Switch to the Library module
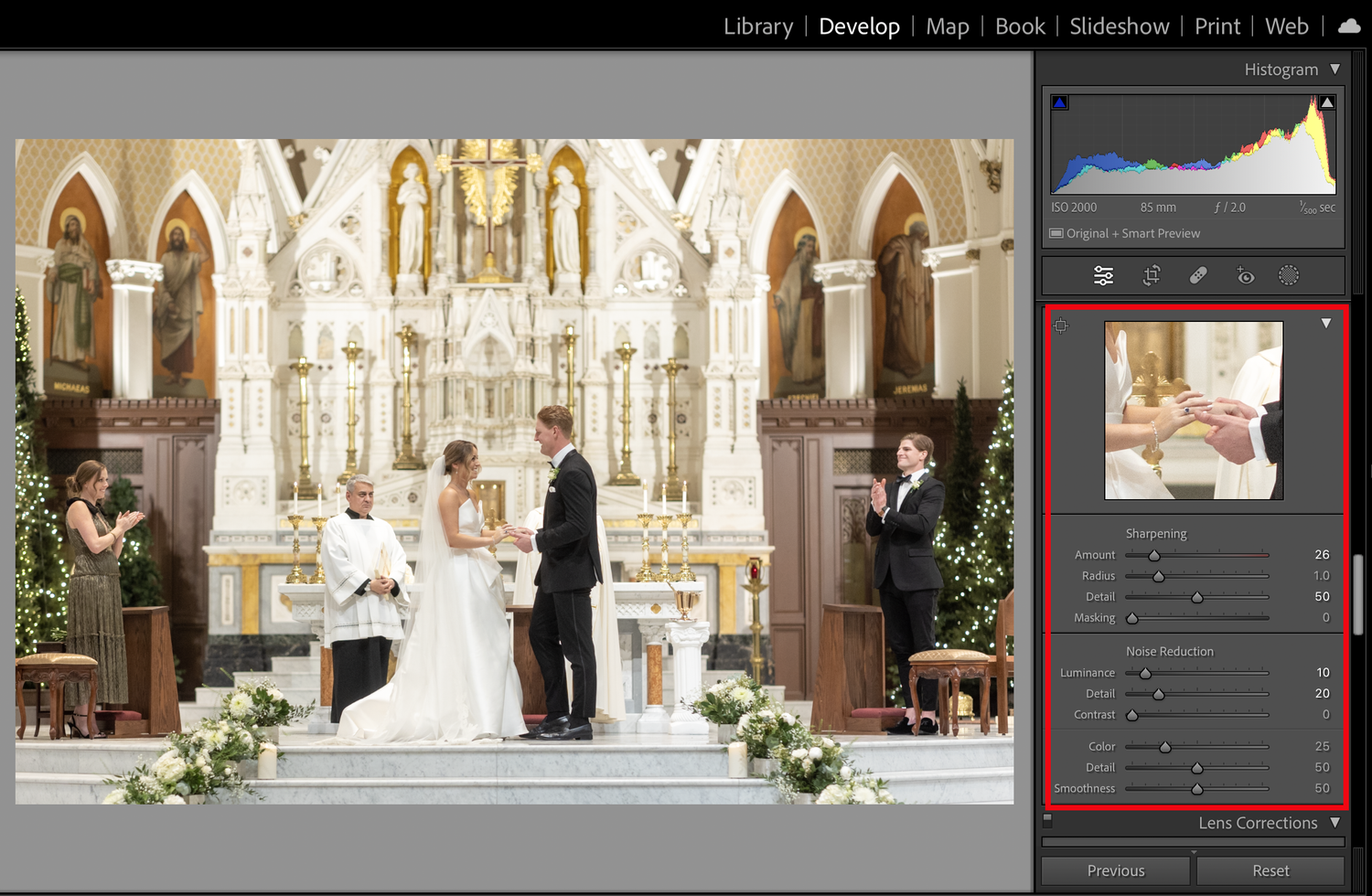 click(758, 27)
